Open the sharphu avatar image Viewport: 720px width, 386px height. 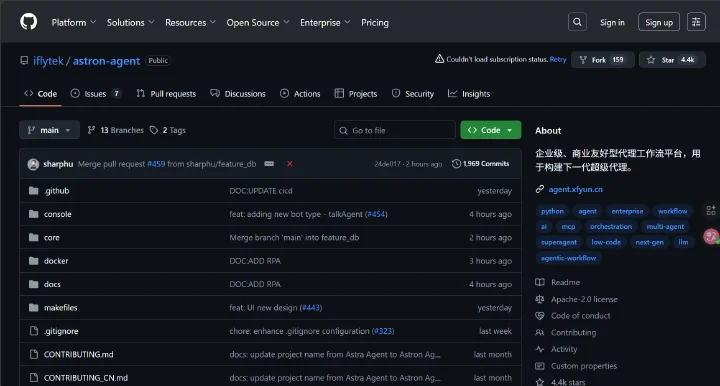pos(33,164)
